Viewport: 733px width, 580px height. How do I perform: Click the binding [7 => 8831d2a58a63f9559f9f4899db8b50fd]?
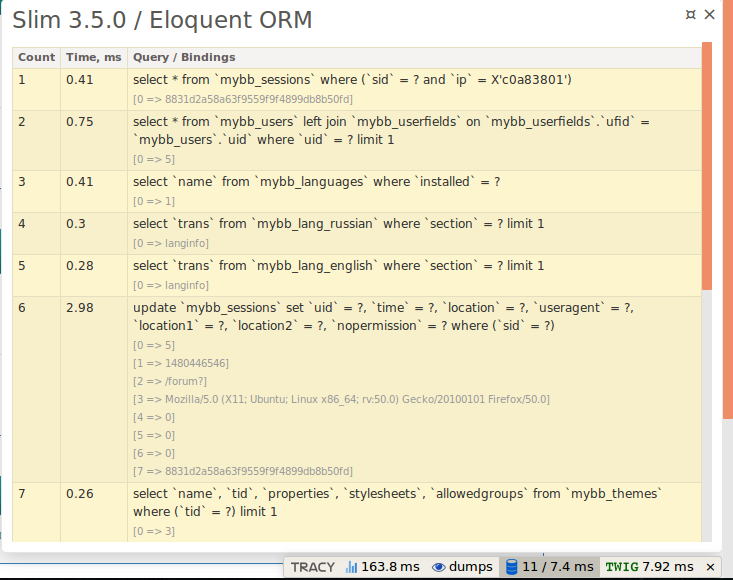243,472
